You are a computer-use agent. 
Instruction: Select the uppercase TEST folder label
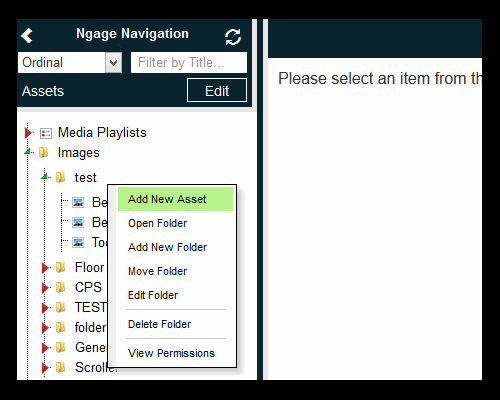(x=91, y=307)
